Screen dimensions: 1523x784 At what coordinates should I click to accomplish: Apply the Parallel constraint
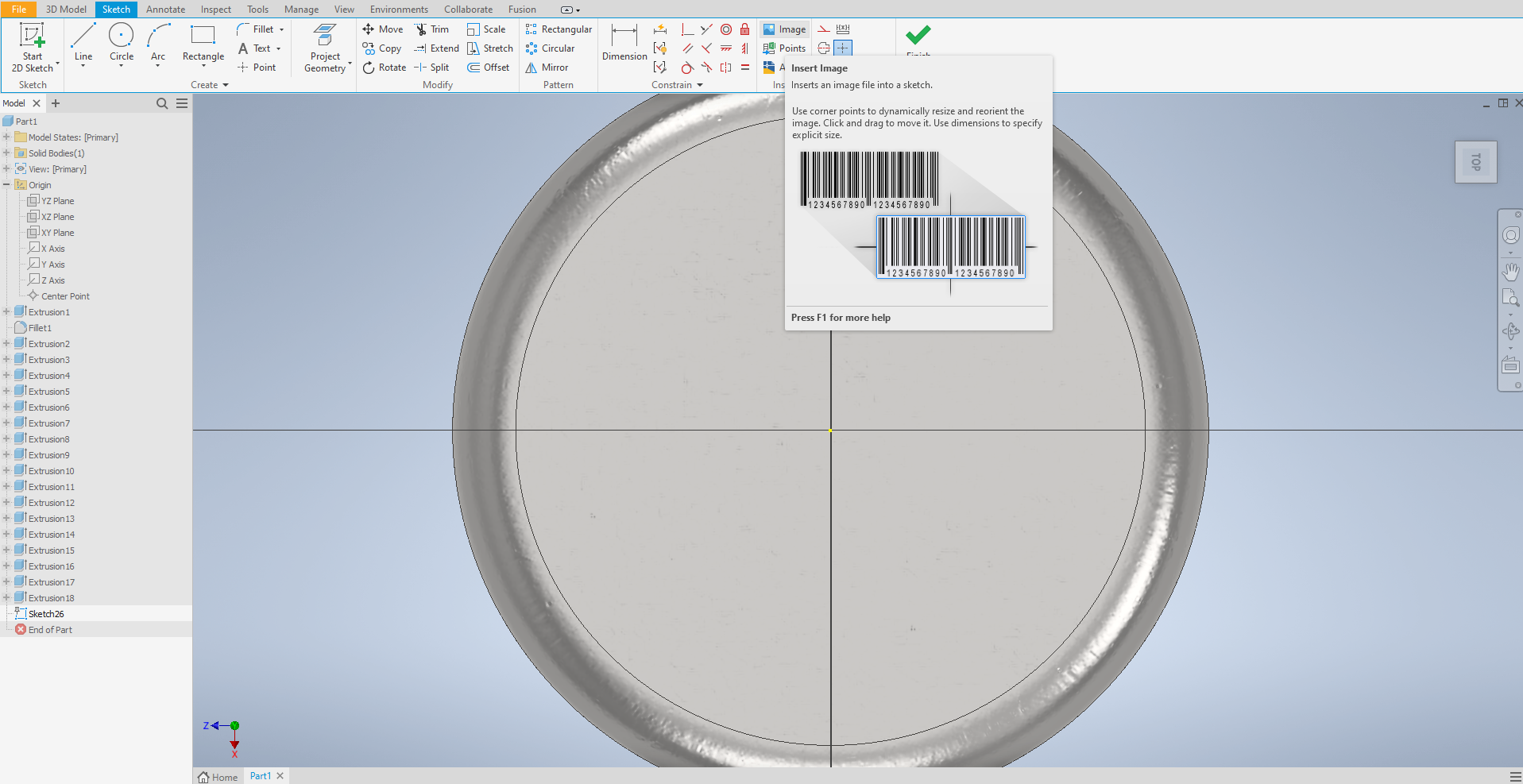(687, 48)
